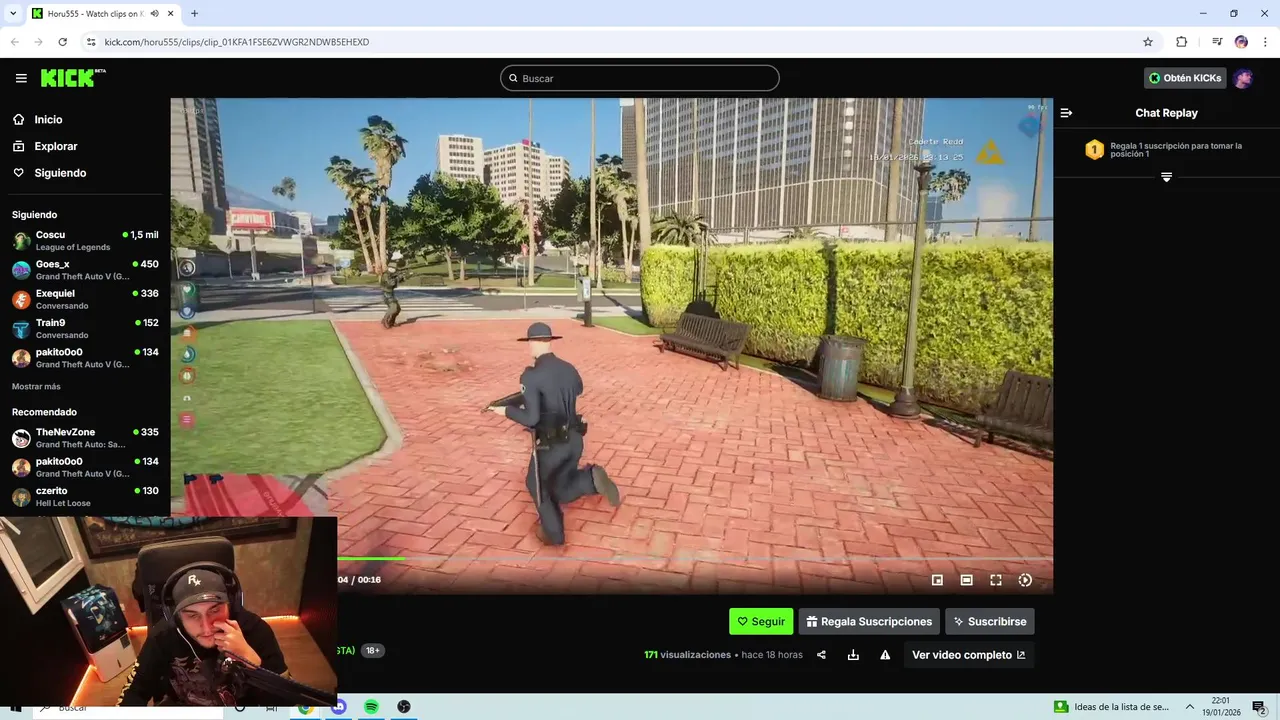The image size is (1280, 720).
Task: Open playback speed settings
Action: 1025,580
